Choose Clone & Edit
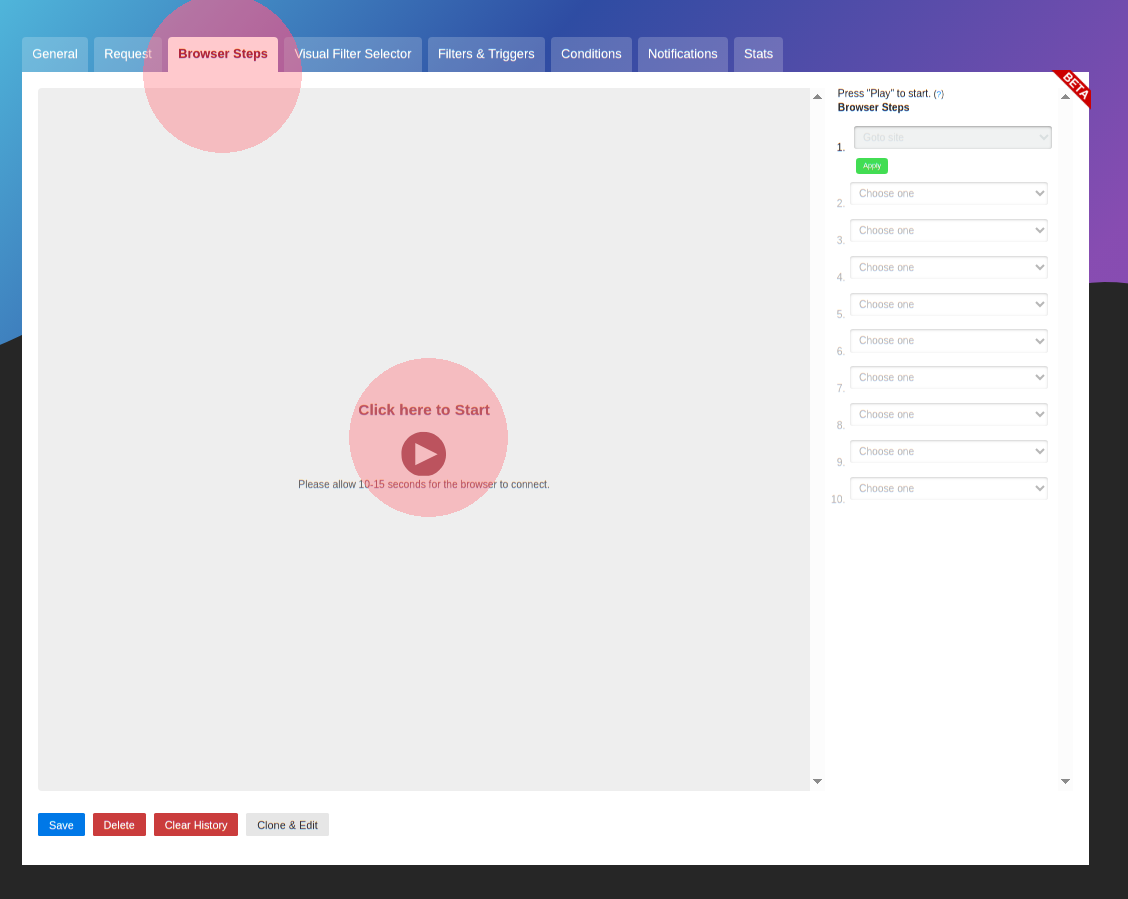Image resolution: width=1128 pixels, height=899 pixels. pos(287,825)
